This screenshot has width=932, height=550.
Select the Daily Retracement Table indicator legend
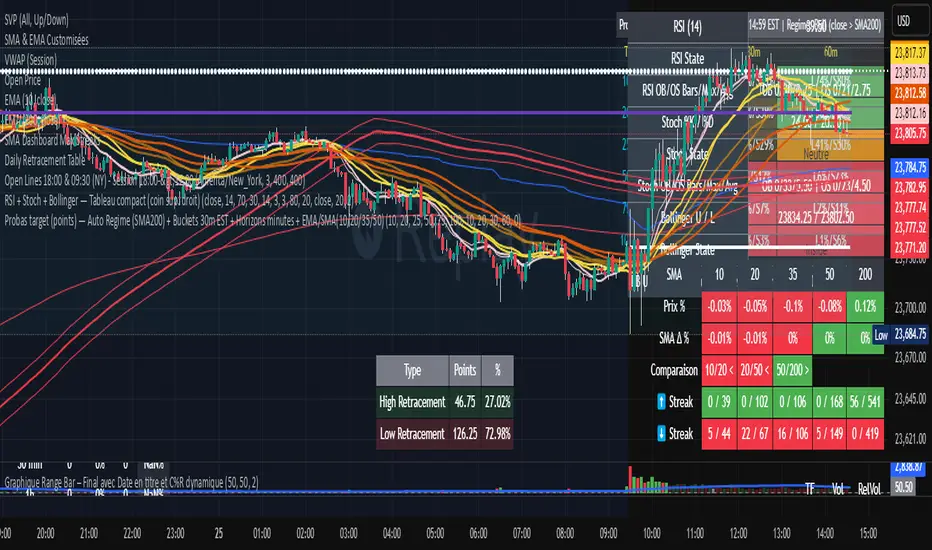coord(45,161)
